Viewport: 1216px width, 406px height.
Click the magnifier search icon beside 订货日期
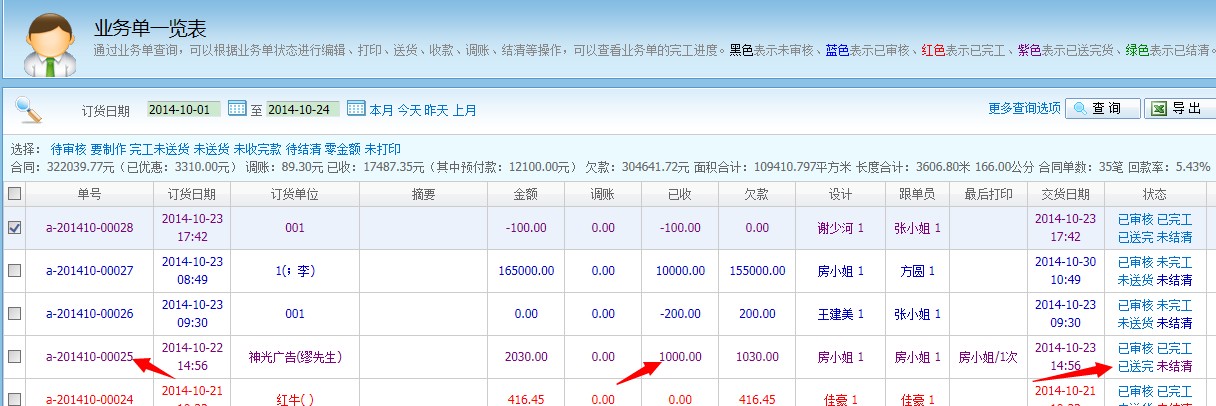[x=28, y=108]
